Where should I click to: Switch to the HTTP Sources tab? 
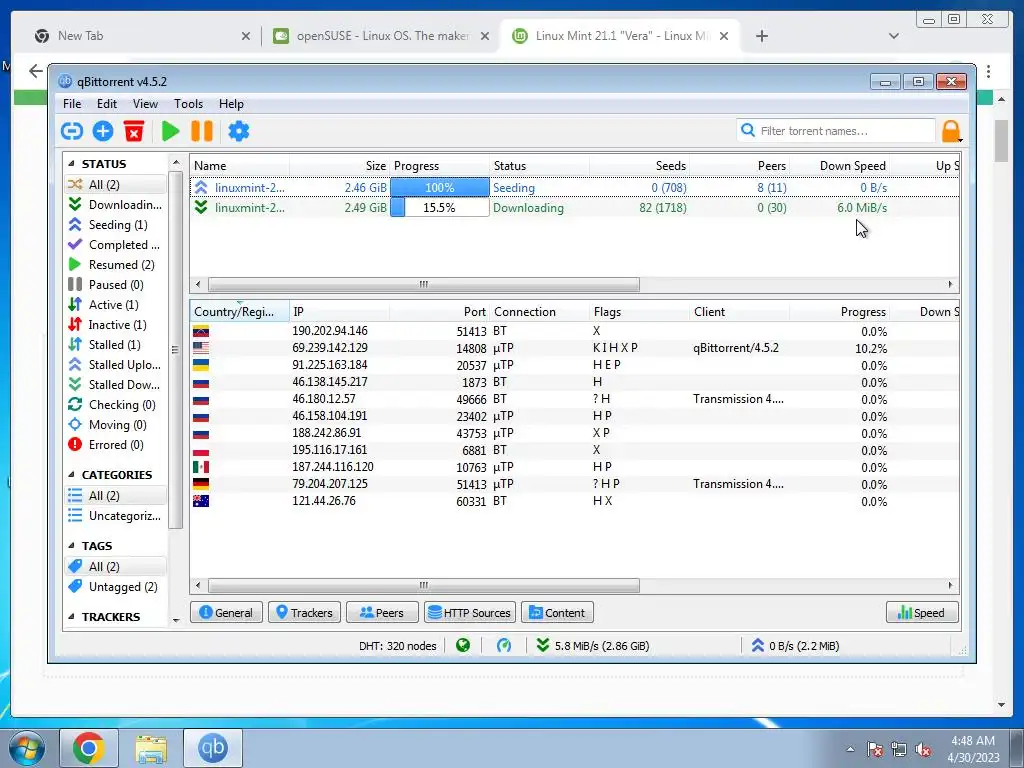(x=470, y=613)
